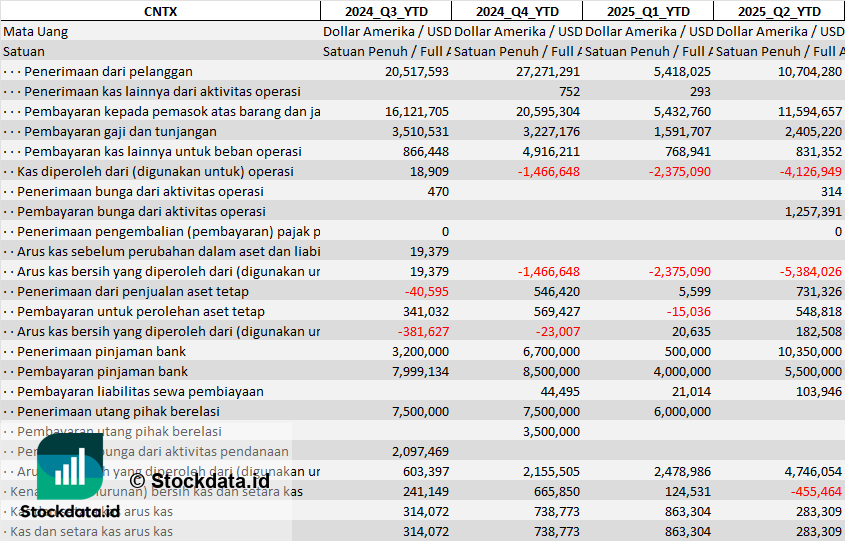This screenshot has height=541, width=845.
Task: Click Pembayaran untuk perolehan aset tetap label
Action: click(141, 311)
